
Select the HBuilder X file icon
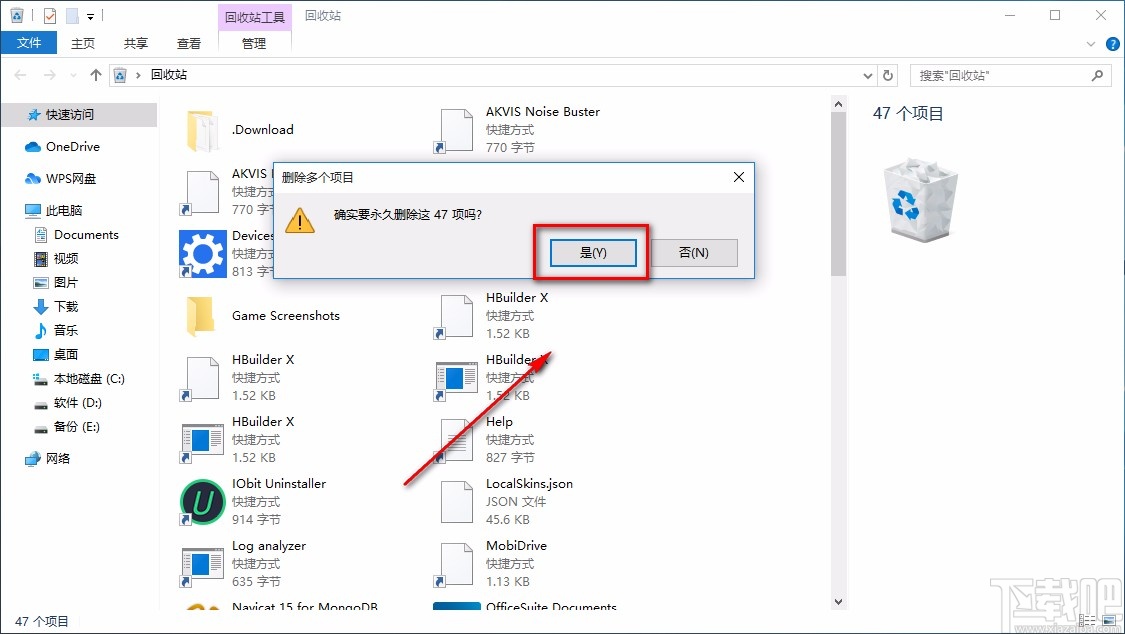201,377
